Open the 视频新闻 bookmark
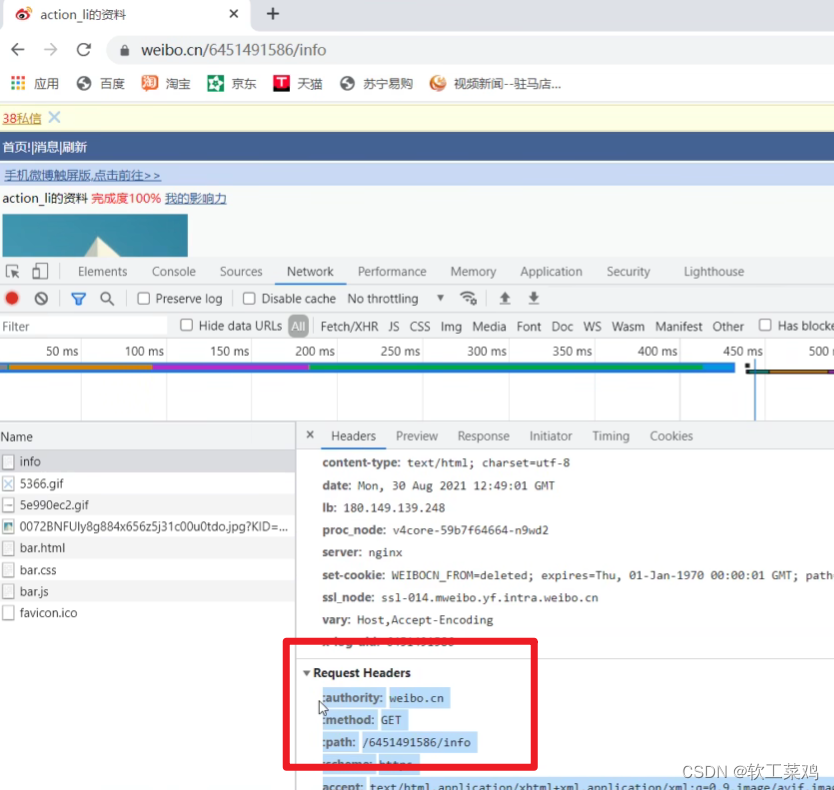This screenshot has height=790, width=834. (x=496, y=84)
